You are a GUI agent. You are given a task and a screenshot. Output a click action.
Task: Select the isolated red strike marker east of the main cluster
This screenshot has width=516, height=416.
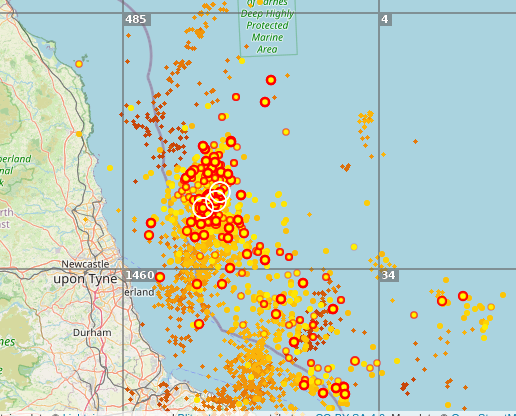241,195
